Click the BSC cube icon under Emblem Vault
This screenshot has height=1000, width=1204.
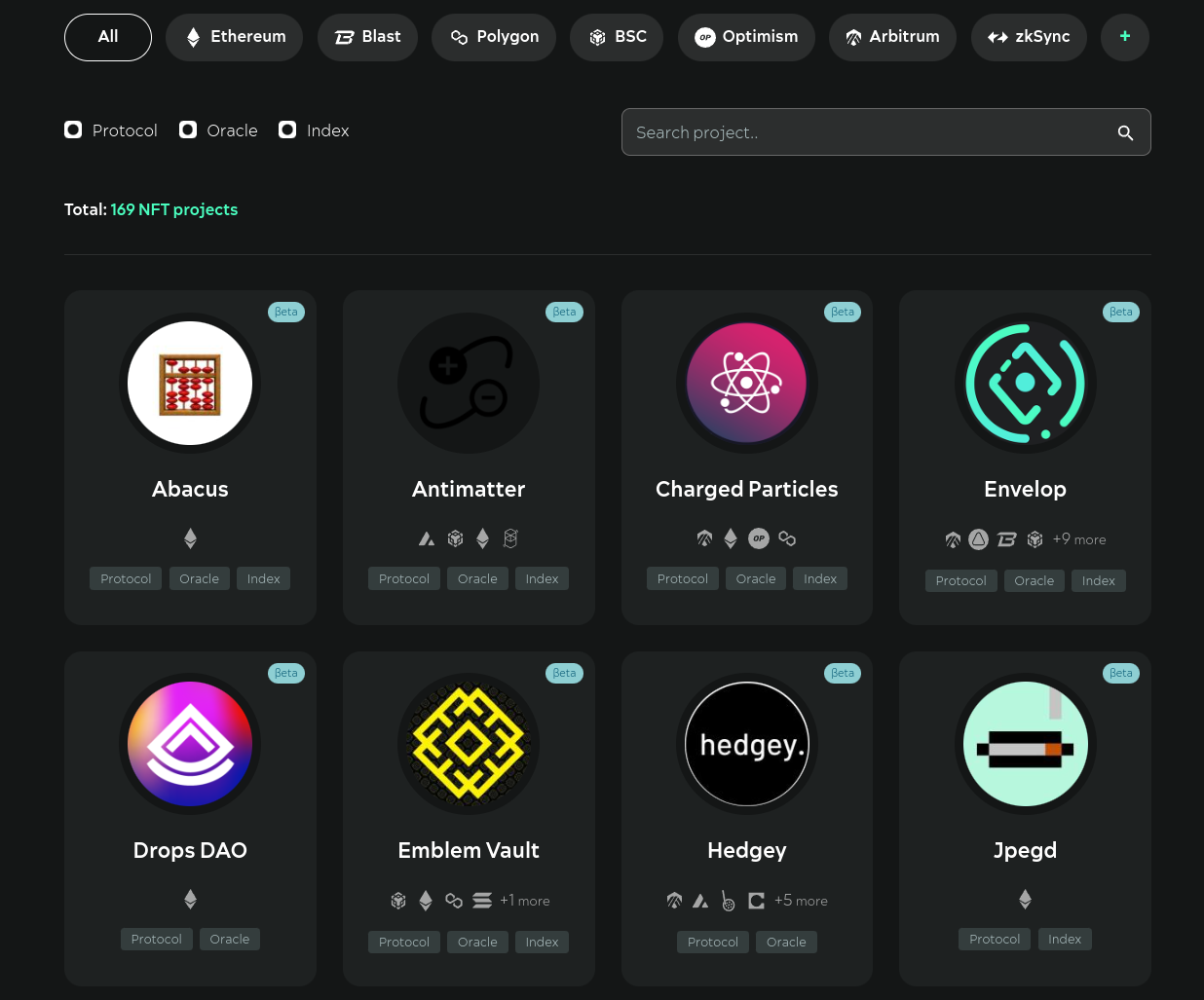[398, 901]
